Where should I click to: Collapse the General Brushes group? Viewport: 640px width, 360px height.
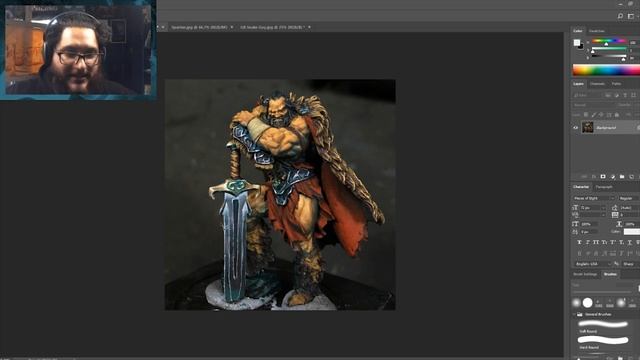[575, 315]
